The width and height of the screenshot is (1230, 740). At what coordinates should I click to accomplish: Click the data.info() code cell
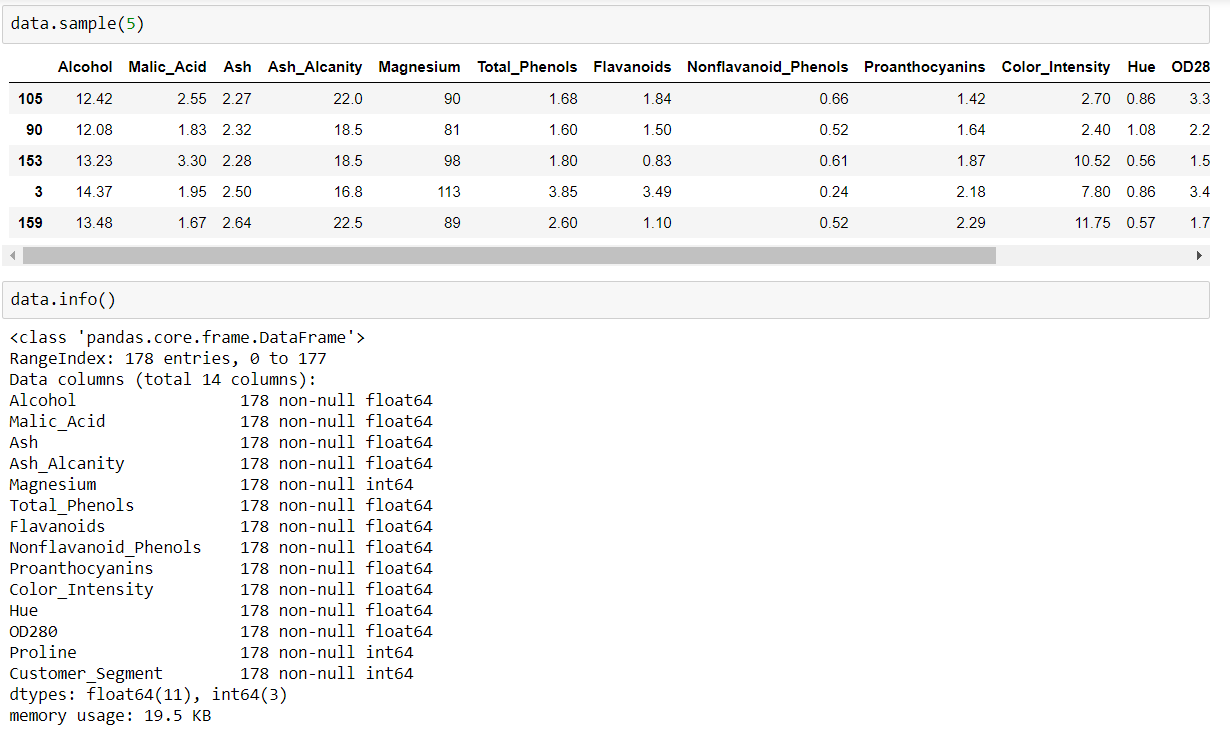pyautogui.click(x=605, y=299)
